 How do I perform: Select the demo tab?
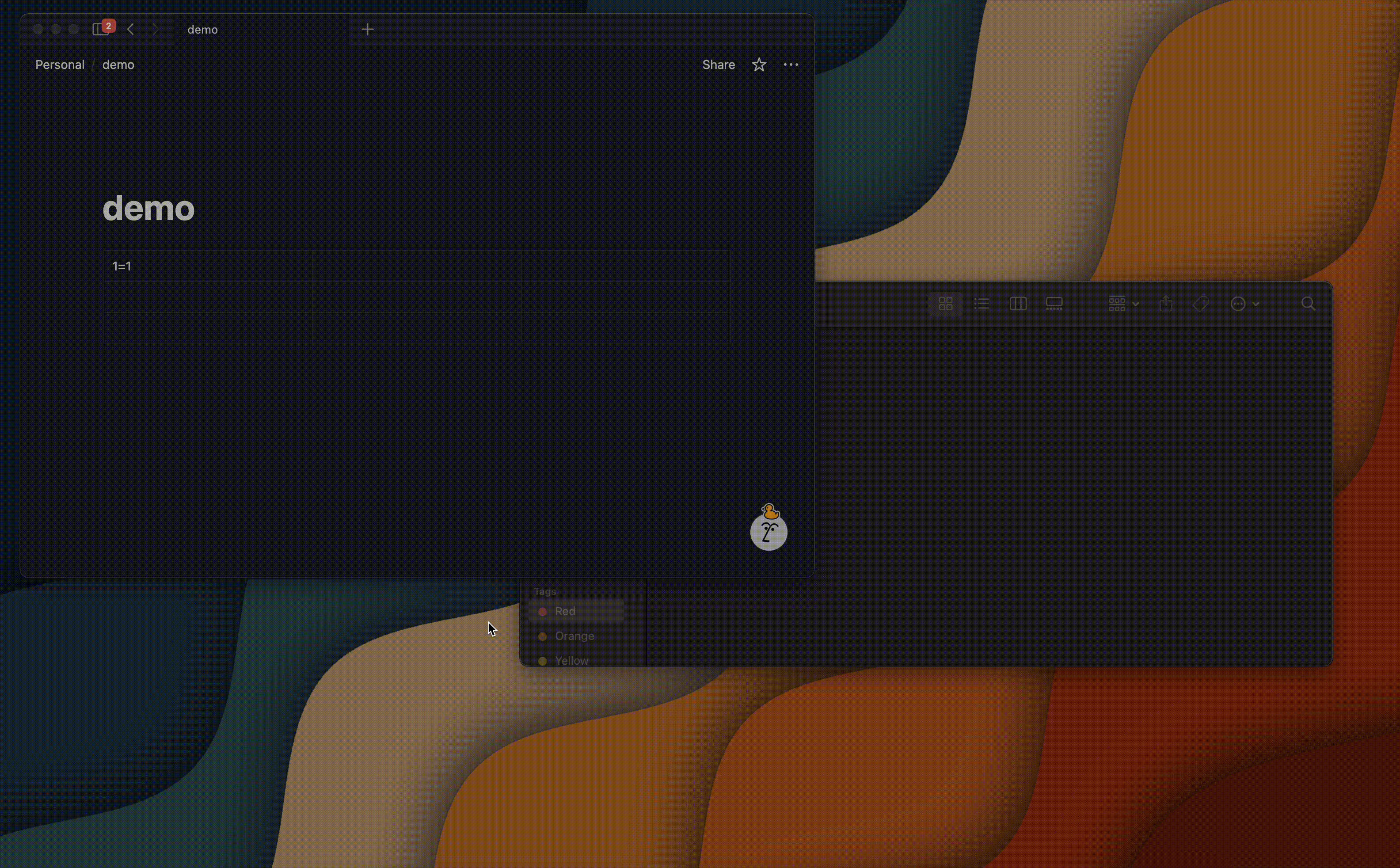(x=203, y=30)
